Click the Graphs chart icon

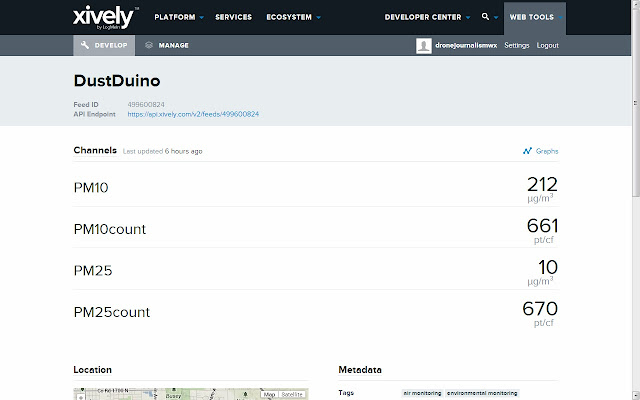coord(527,151)
